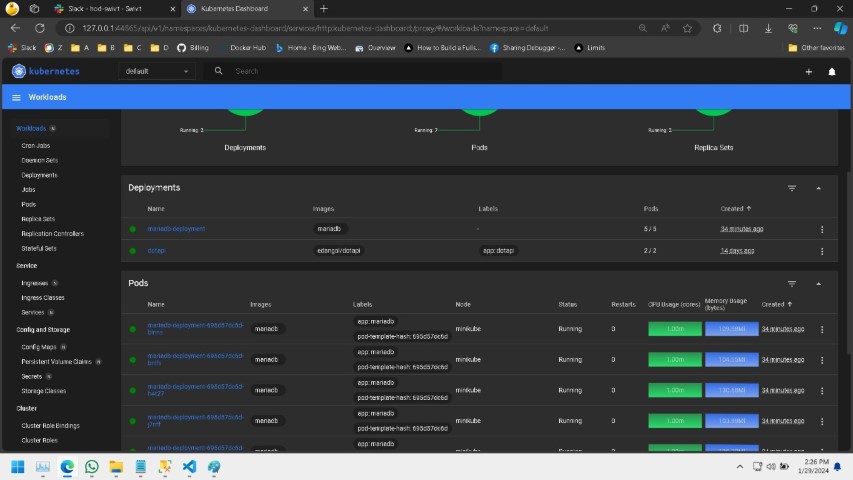
Task: Open Pods in sidebar
Action: (28, 205)
